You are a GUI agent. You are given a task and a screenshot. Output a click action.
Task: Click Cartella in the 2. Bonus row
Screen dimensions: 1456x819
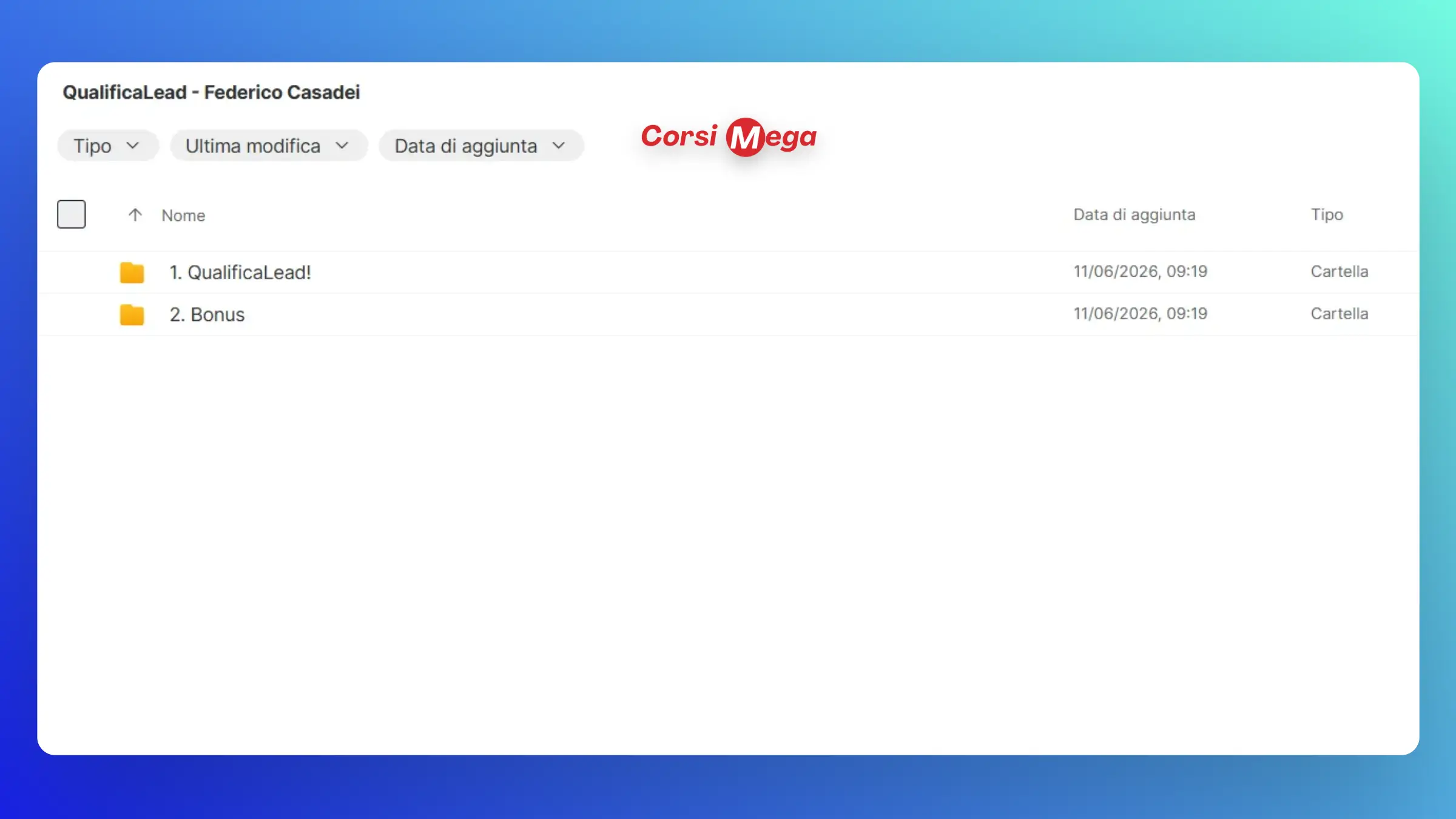[x=1340, y=314]
